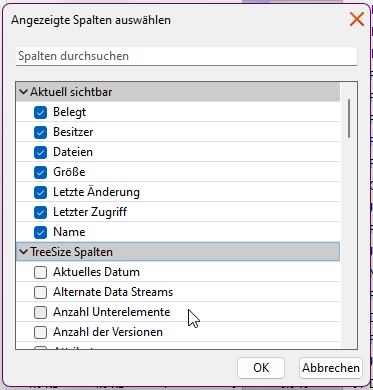Collapse the Aktuell sichtbar group chevron
The image size is (373, 390).
[23, 92]
